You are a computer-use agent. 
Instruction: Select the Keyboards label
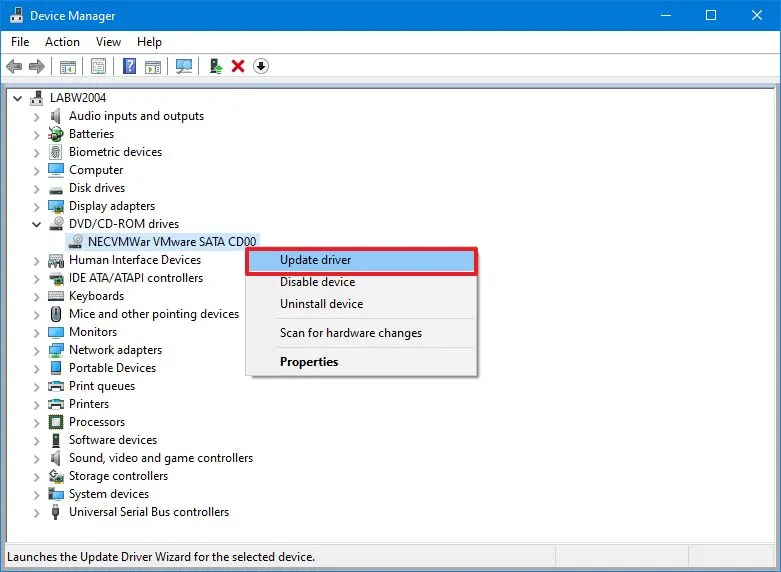pyautogui.click(x=96, y=296)
